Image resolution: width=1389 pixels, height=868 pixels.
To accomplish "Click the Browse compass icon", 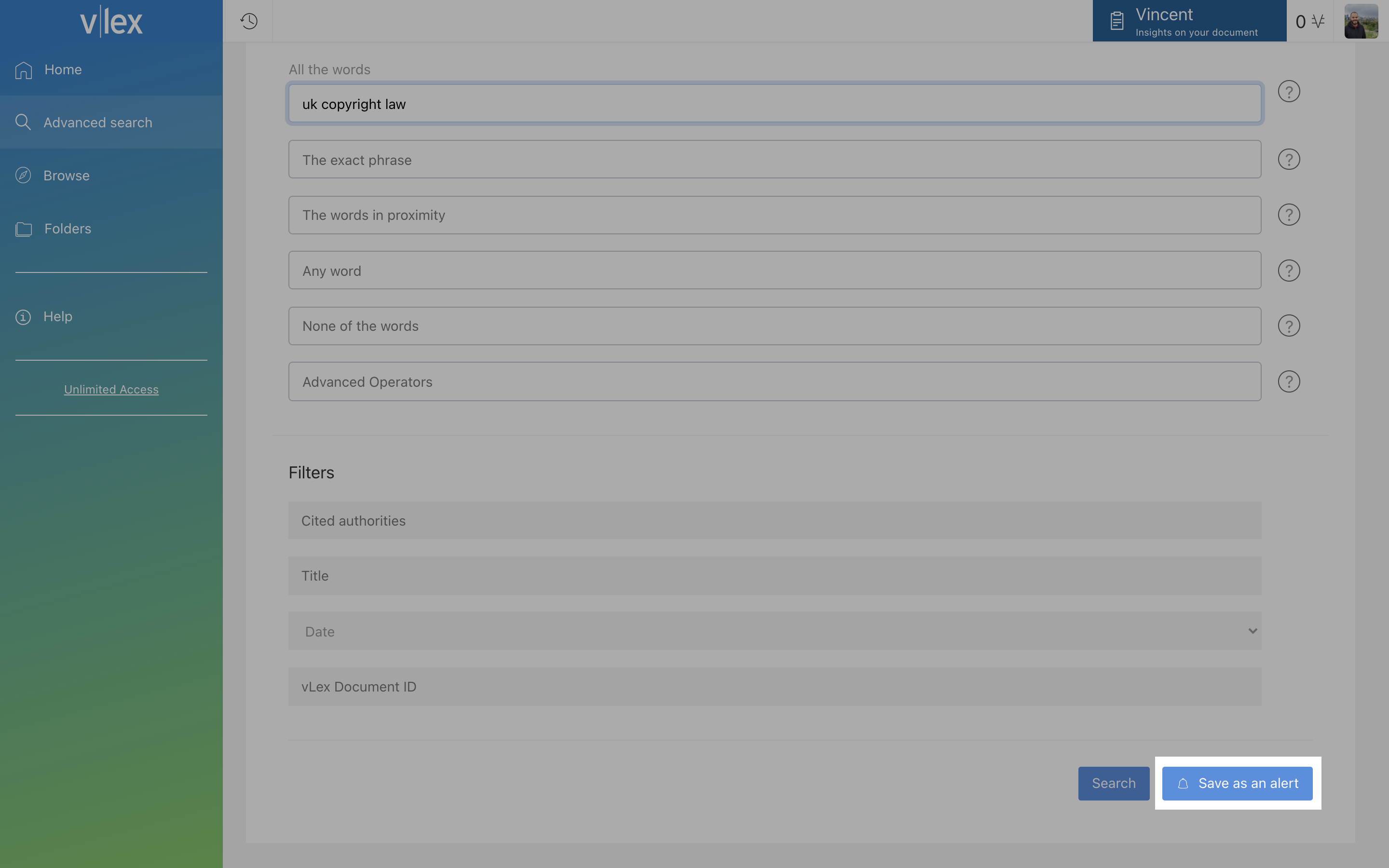I will [x=23, y=175].
